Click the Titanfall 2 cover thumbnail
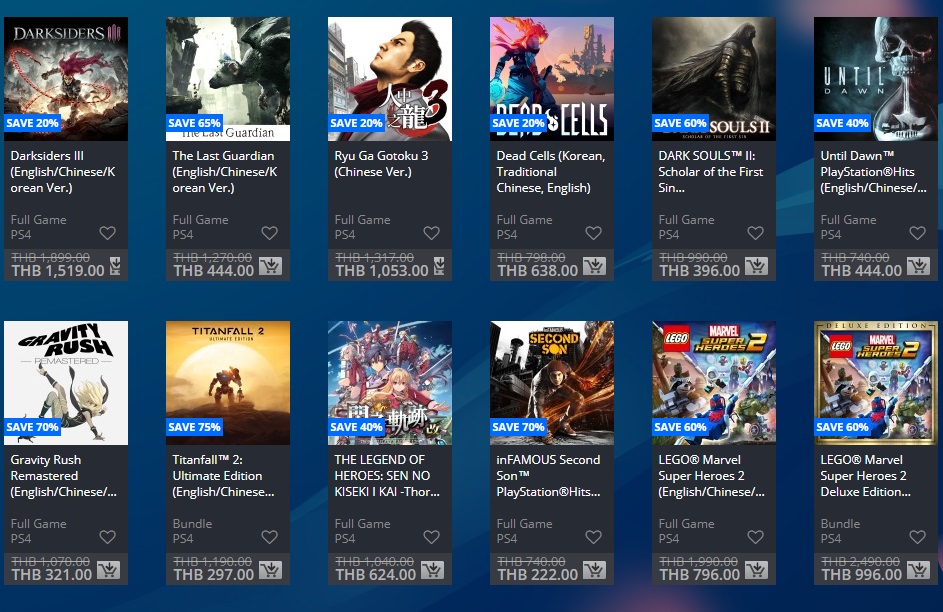 228,383
